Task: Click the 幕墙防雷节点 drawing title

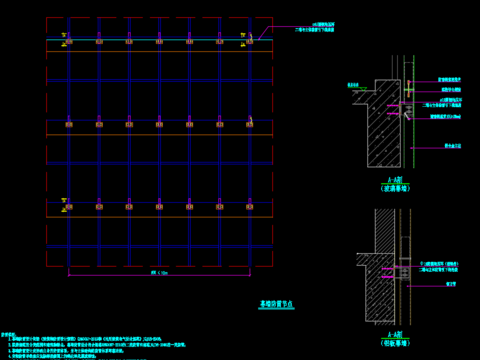Action: 276,304
